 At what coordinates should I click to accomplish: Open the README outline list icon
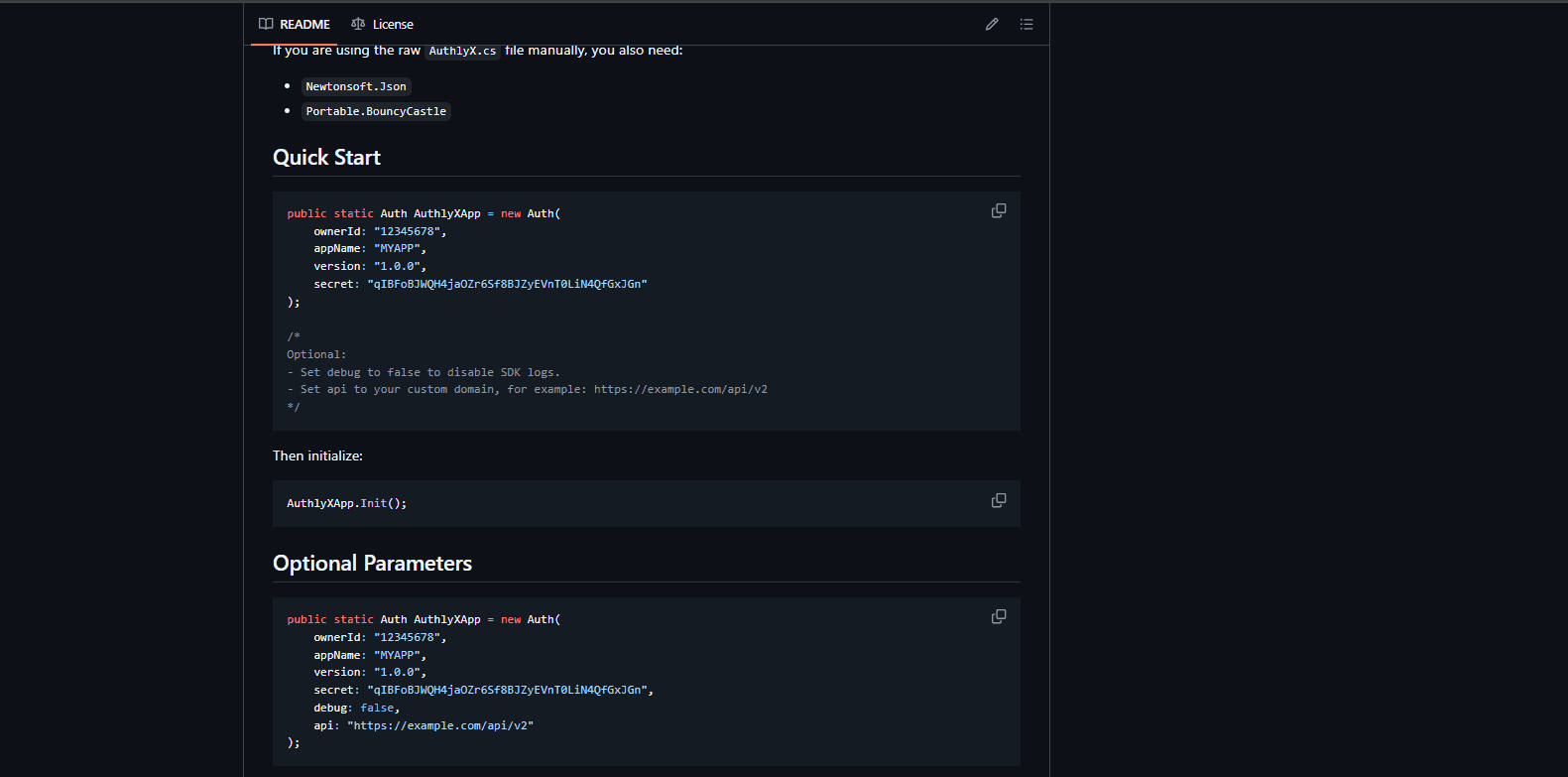(1026, 24)
